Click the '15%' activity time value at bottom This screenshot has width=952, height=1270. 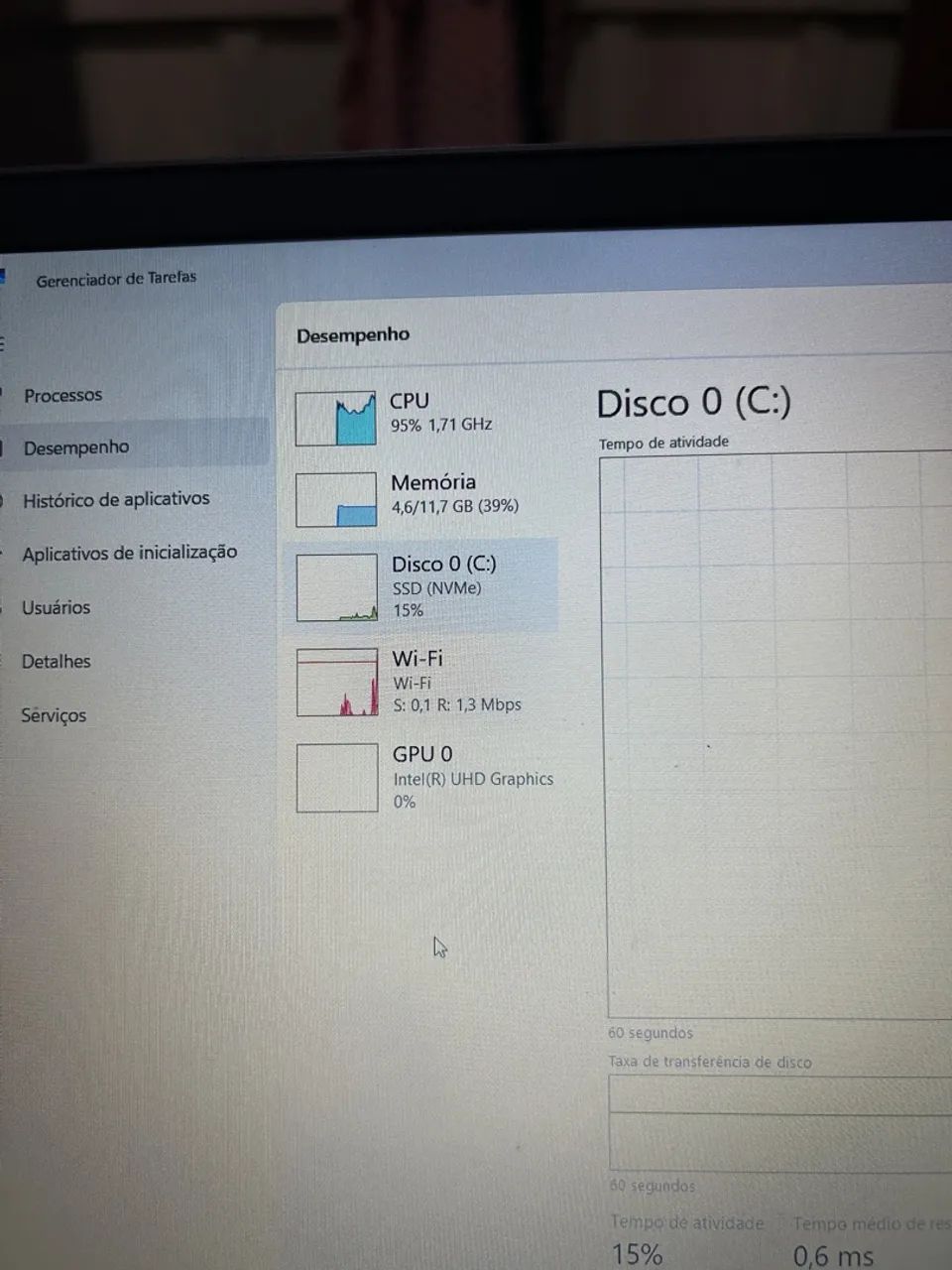[637, 1254]
